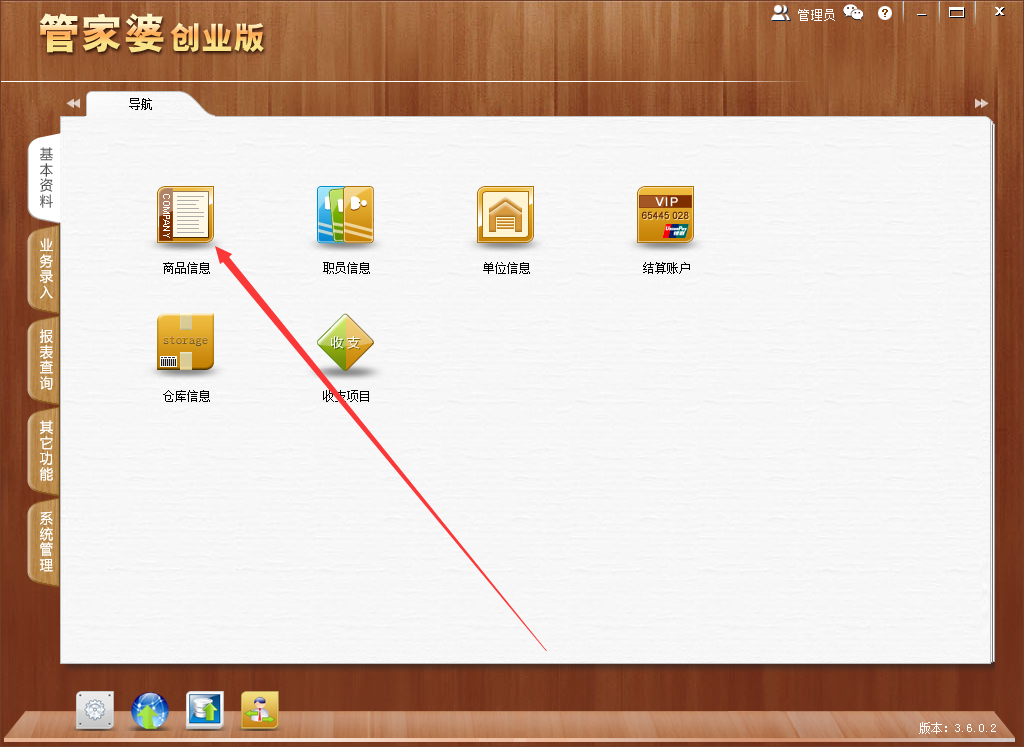Open 单位信息 (unit information)

tap(505, 215)
